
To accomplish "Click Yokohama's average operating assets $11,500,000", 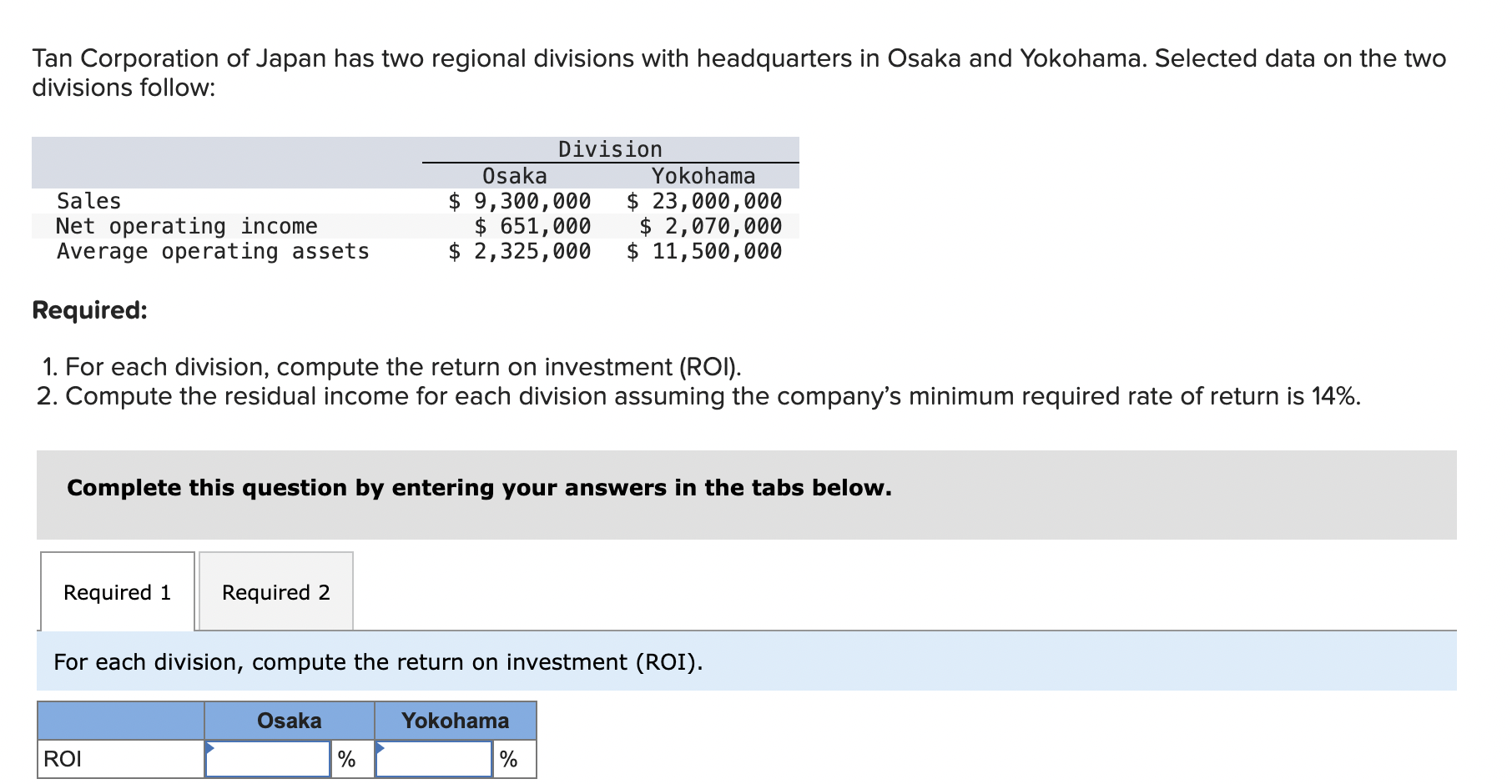I will (704, 251).
